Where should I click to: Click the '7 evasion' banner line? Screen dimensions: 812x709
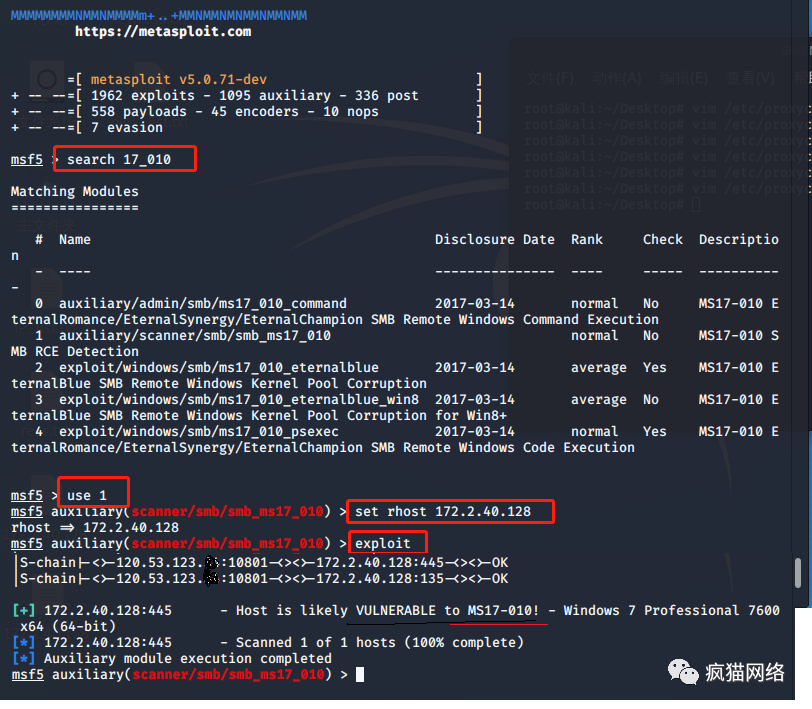click(127, 127)
